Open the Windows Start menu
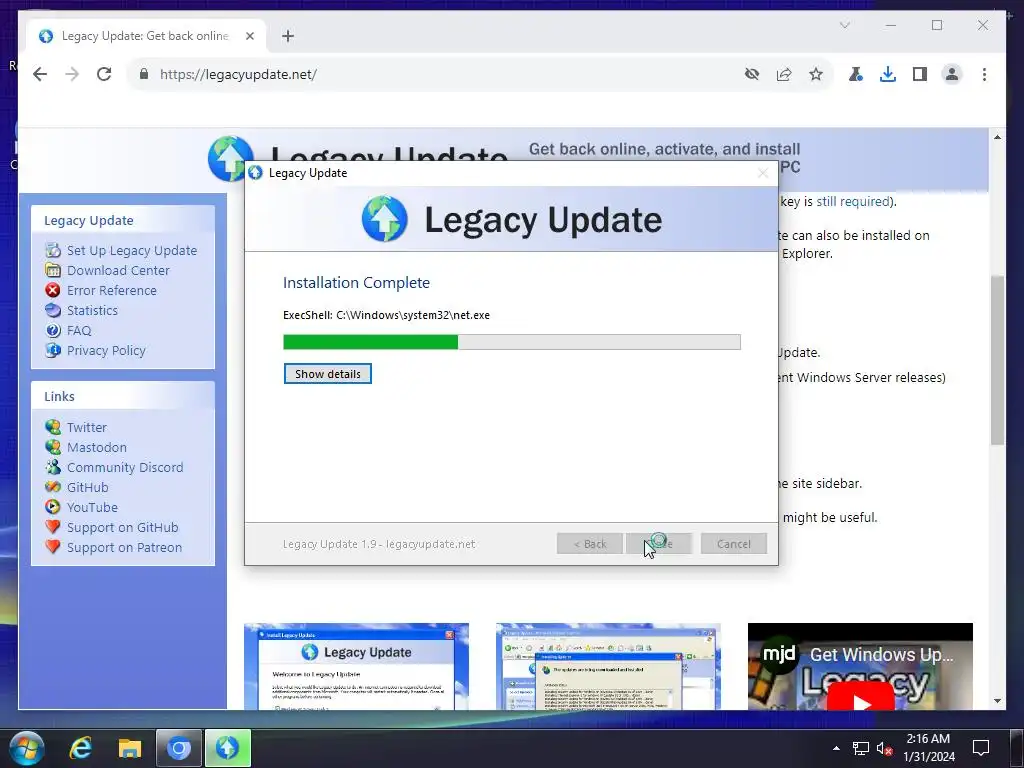 (x=27, y=748)
